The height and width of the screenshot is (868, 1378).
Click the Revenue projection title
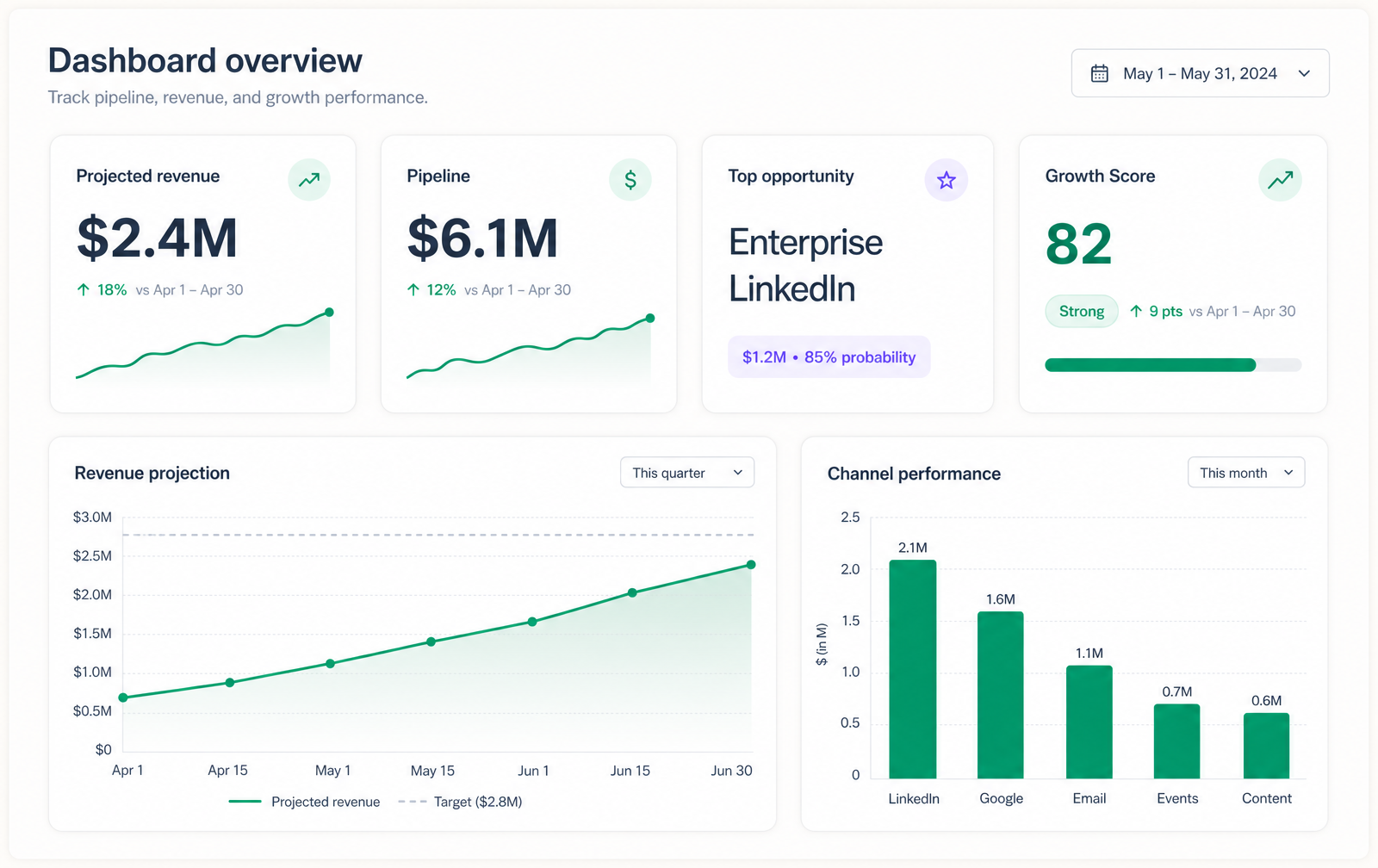[152, 473]
